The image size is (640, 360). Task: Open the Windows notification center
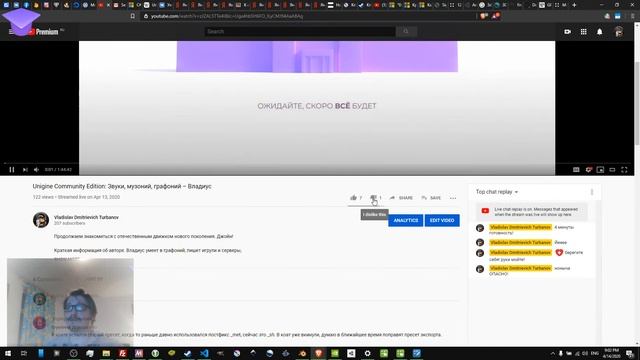pos(630,353)
